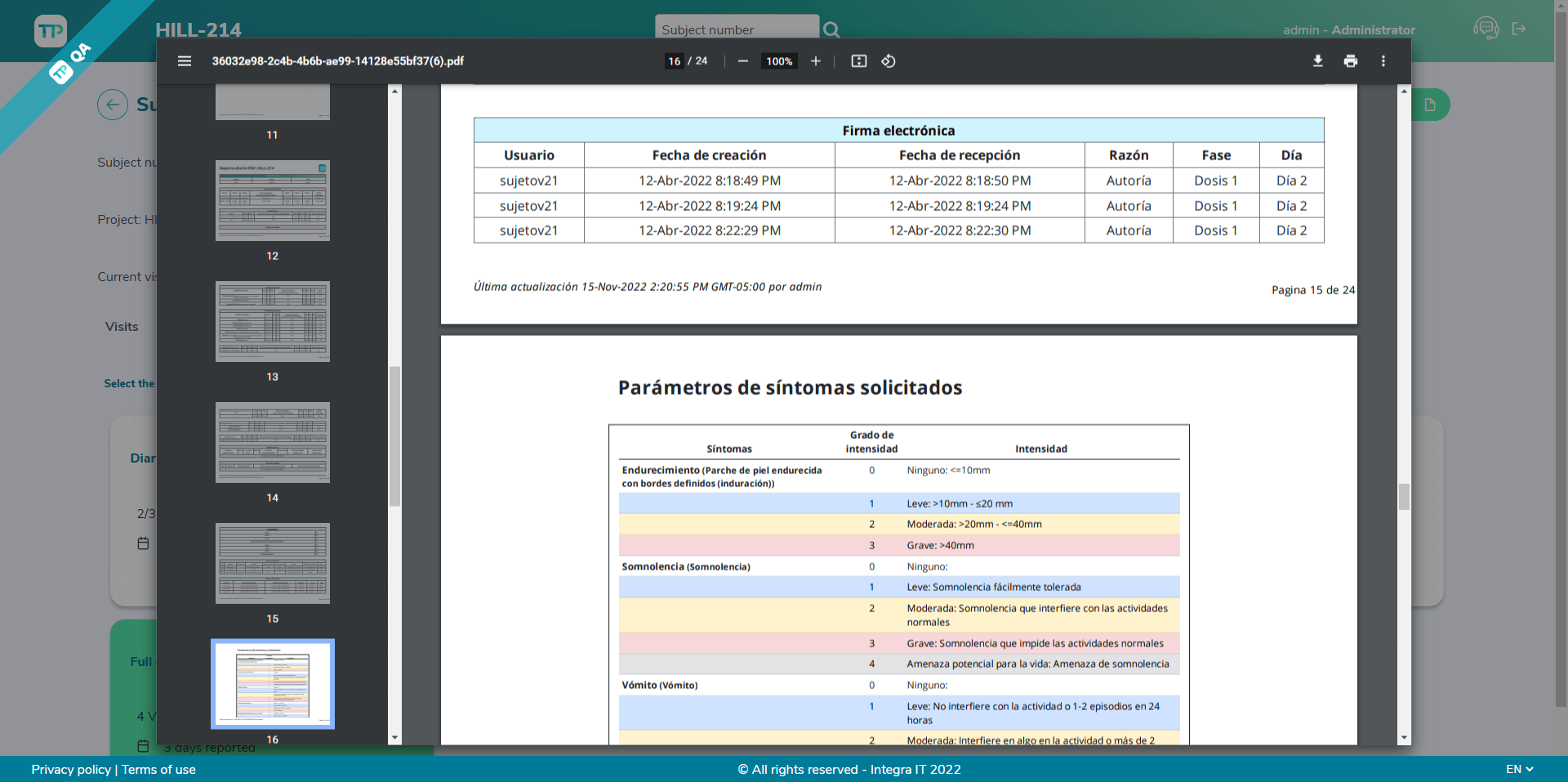Open the Privacy policy link
This screenshot has width=1568, height=782.
coord(71,769)
